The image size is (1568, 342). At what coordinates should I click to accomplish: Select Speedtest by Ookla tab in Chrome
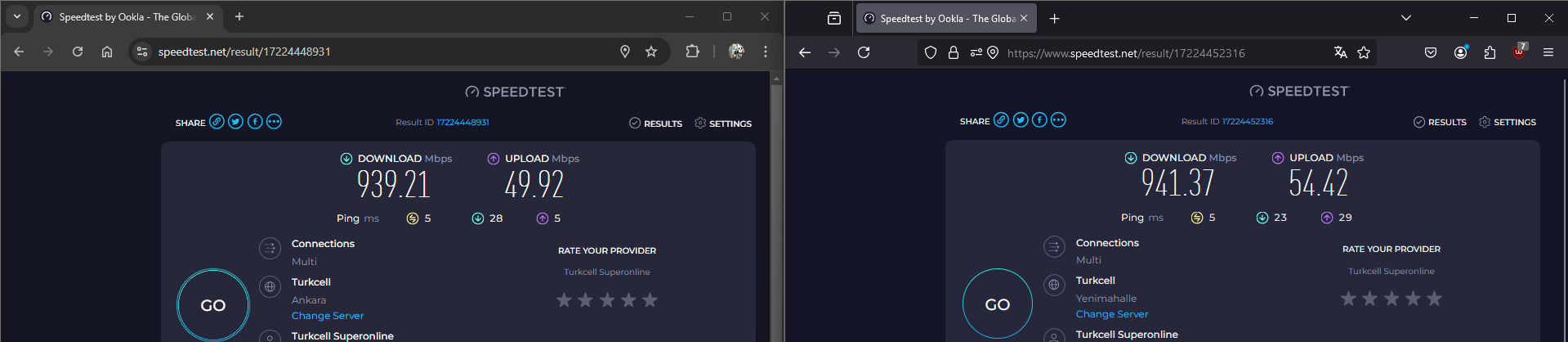click(x=127, y=16)
